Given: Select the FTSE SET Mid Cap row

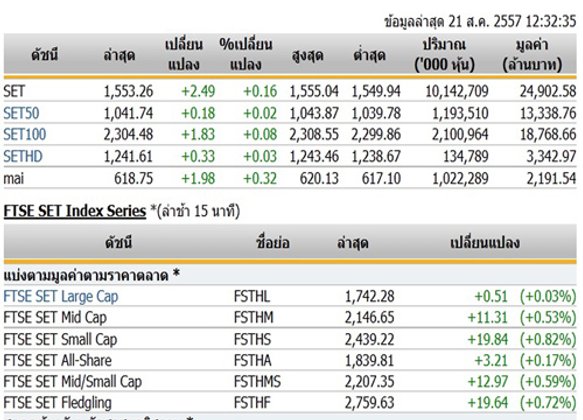Looking at the screenshot, I should click(290, 318).
